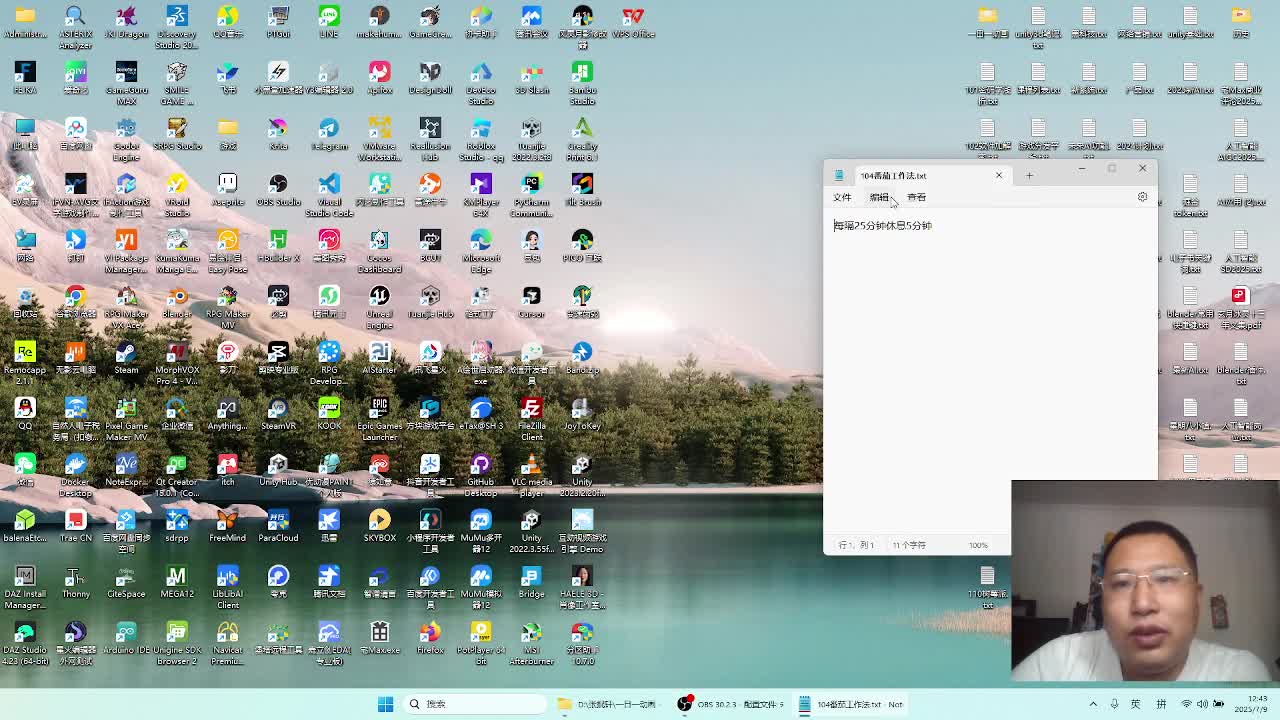Image resolution: width=1280 pixels, height=720 pixels.
Task: Open the 查看 menu in Notepad
Action: (x=916, y=197)
